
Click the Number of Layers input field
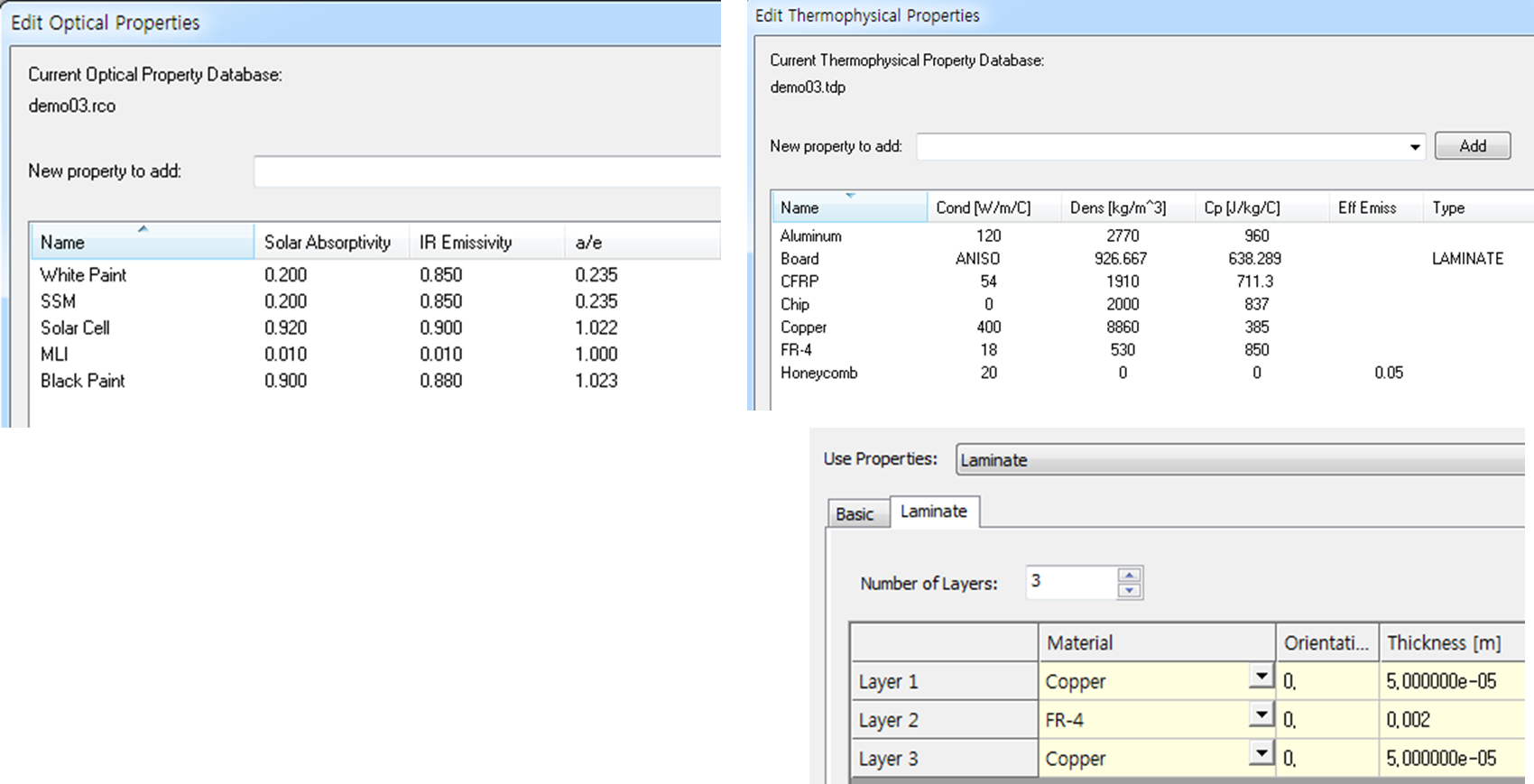[1071, 582]
